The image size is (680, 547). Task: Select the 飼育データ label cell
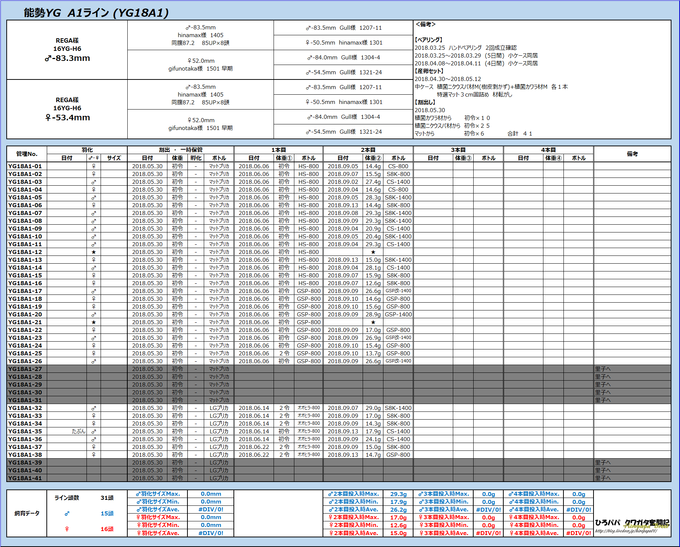27,514
